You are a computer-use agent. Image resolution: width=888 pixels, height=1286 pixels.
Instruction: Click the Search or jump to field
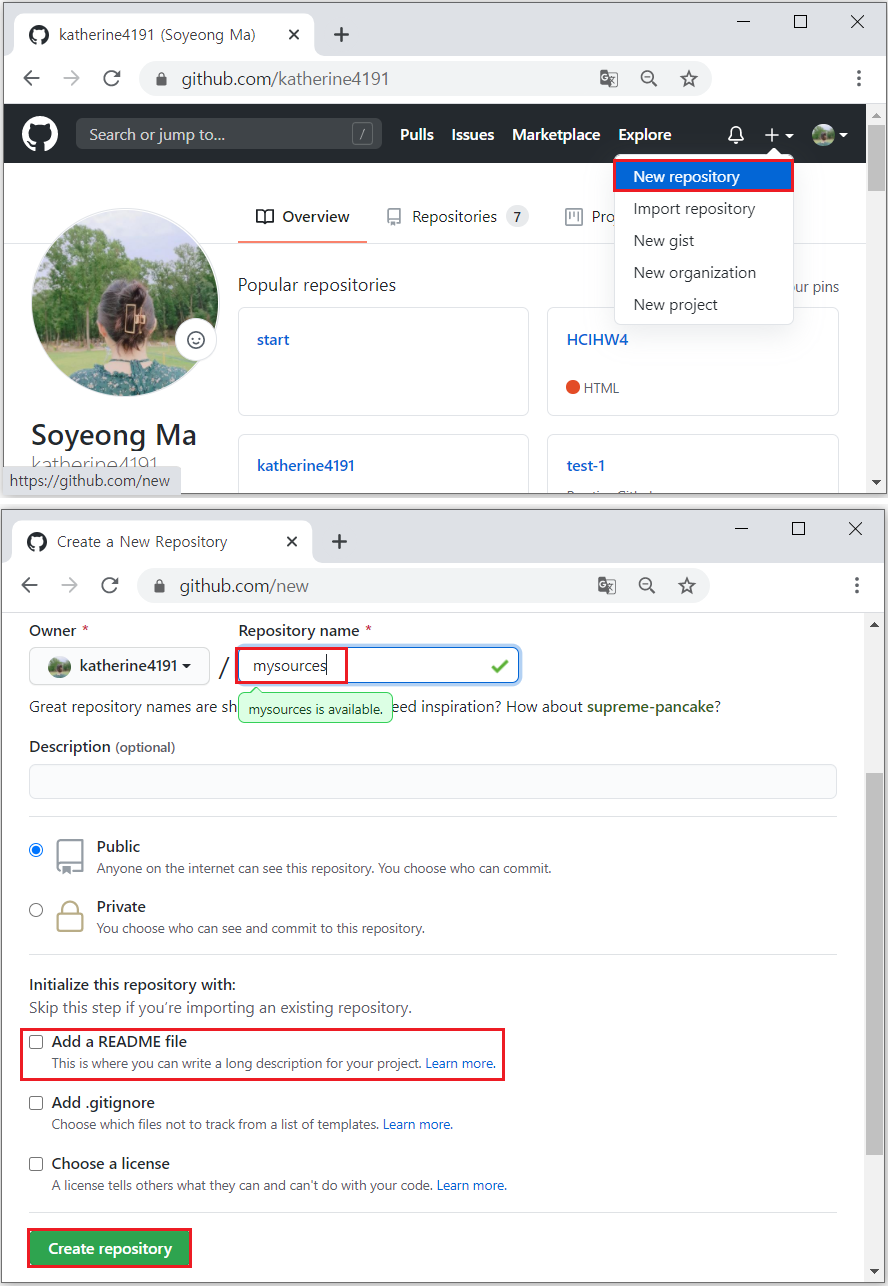[229, 134]
